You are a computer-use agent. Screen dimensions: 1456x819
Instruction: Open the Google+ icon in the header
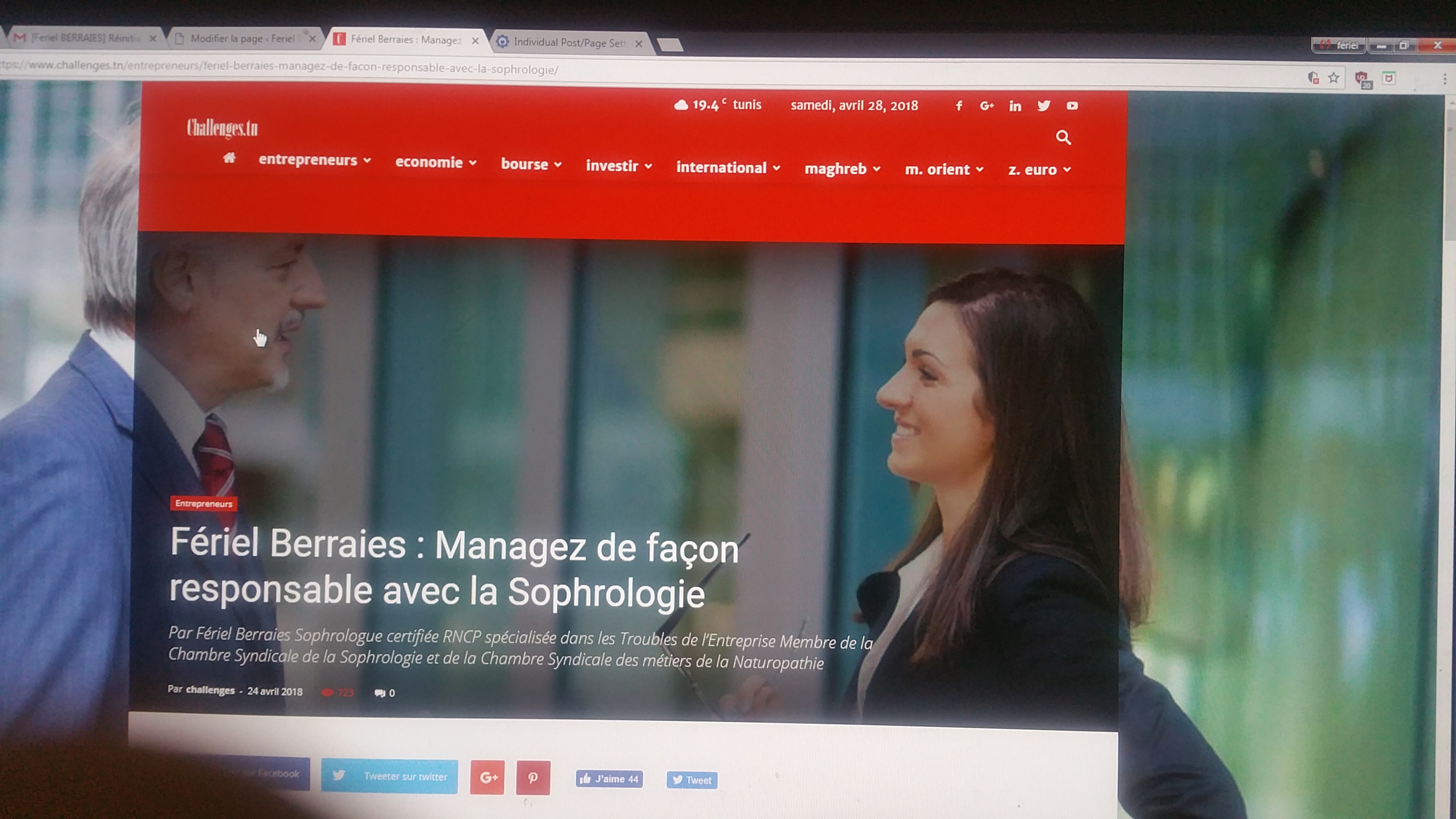pyautogui.click(x=987, y=106)
